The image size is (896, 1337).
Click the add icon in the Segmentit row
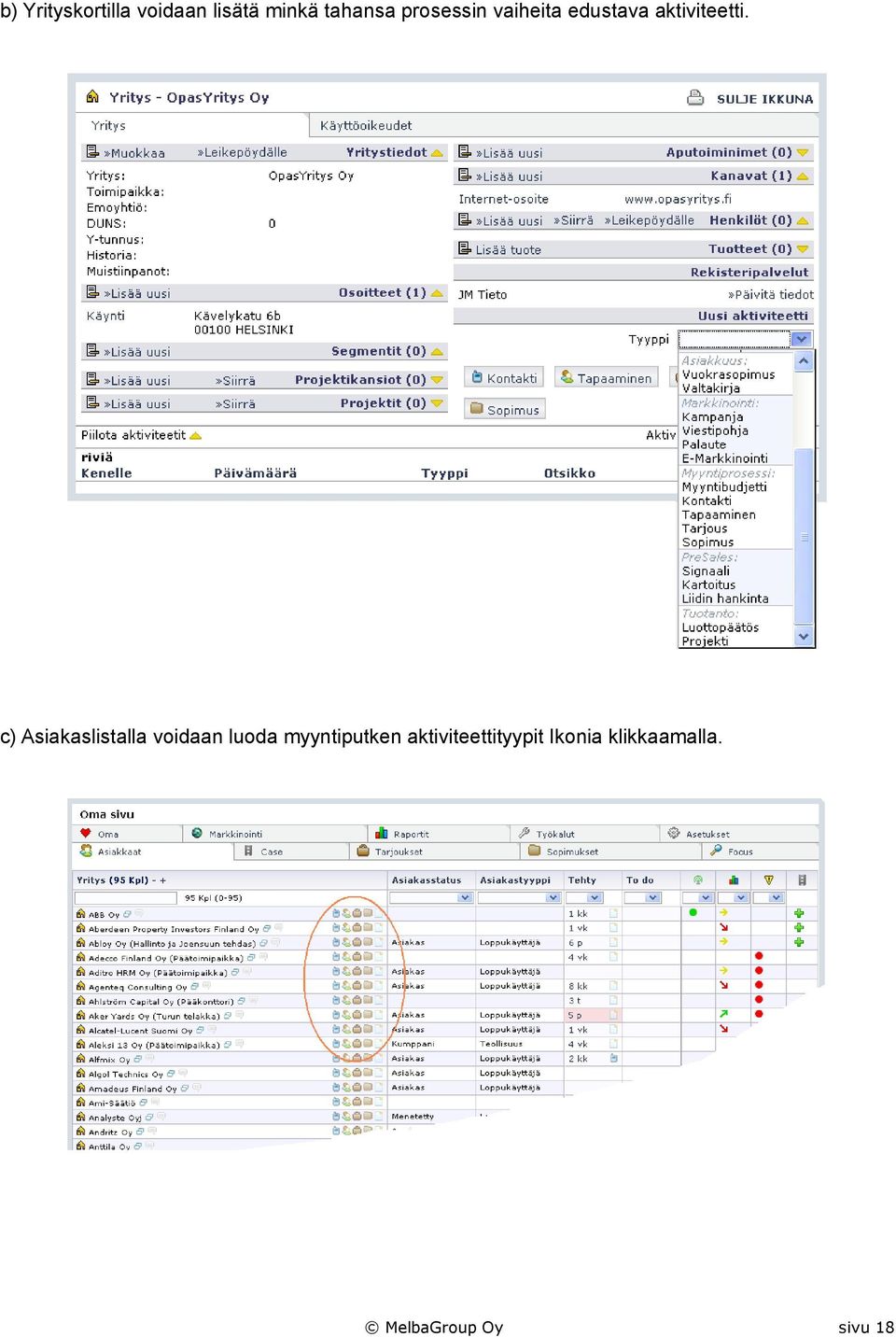(92, 350)
